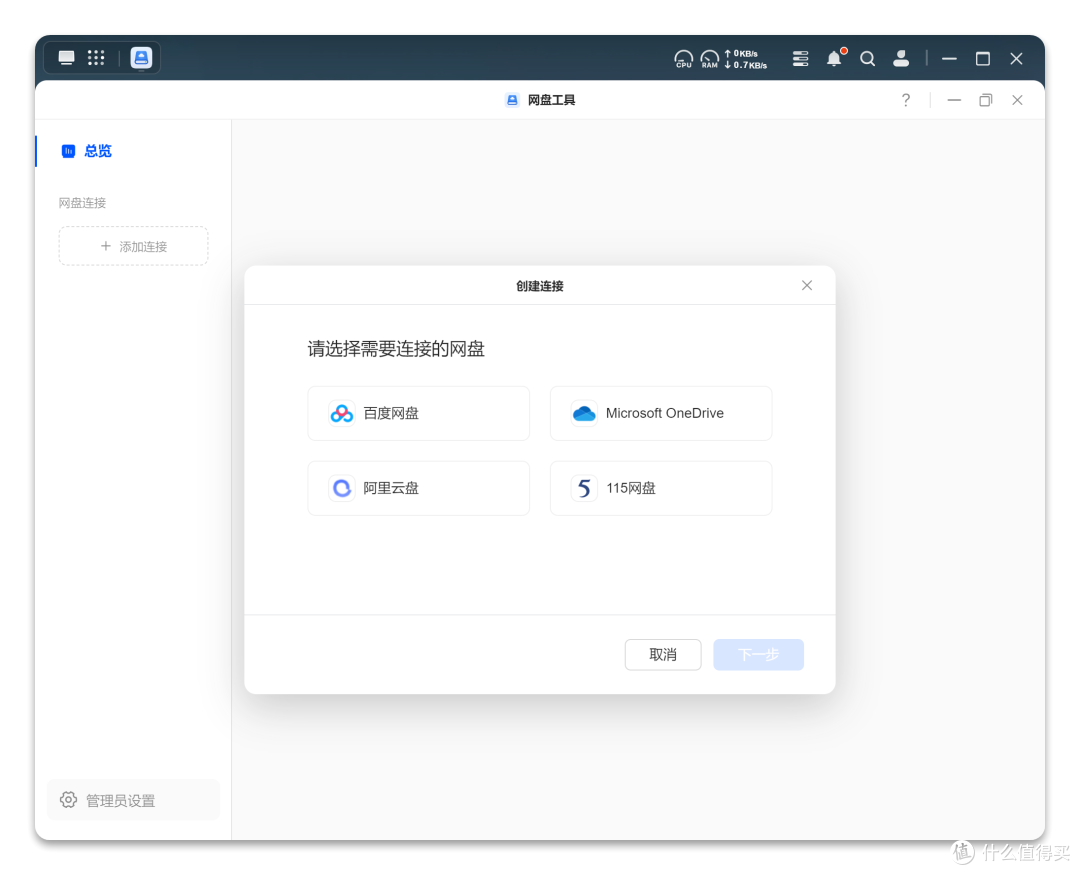Select the 网盘工具 app icon in top bar
This screenshot has height=875, width=1080.
pyautogui.click(x=141, y=58)
